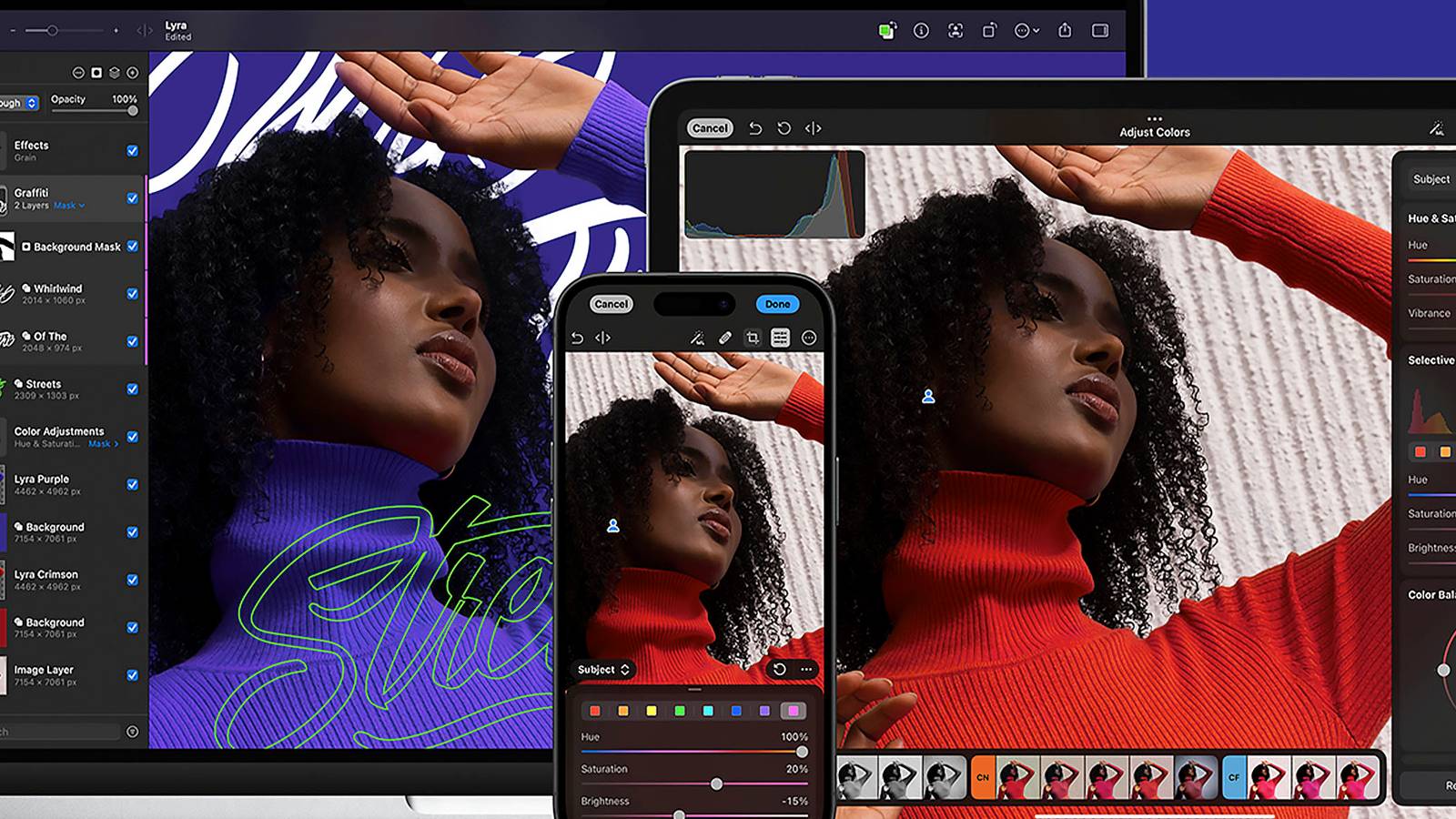Click the stacked layers icon above the list
The width and height of the screenshot is (1456, 819).
[115, 73]
